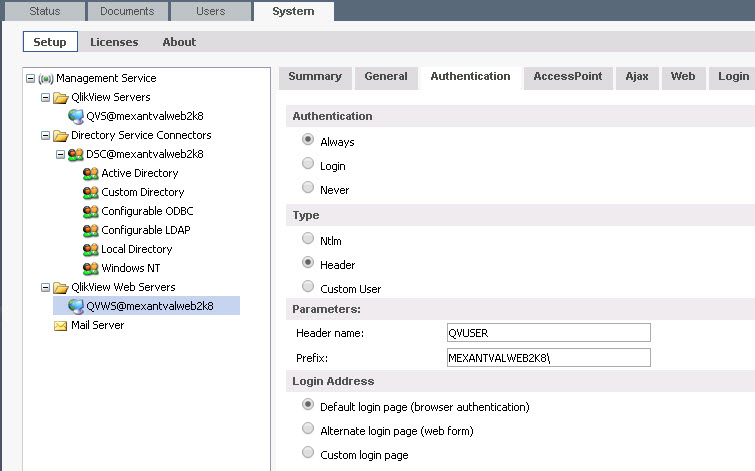Switch to the AccessPoint settings tab

[x=568, y=77]
